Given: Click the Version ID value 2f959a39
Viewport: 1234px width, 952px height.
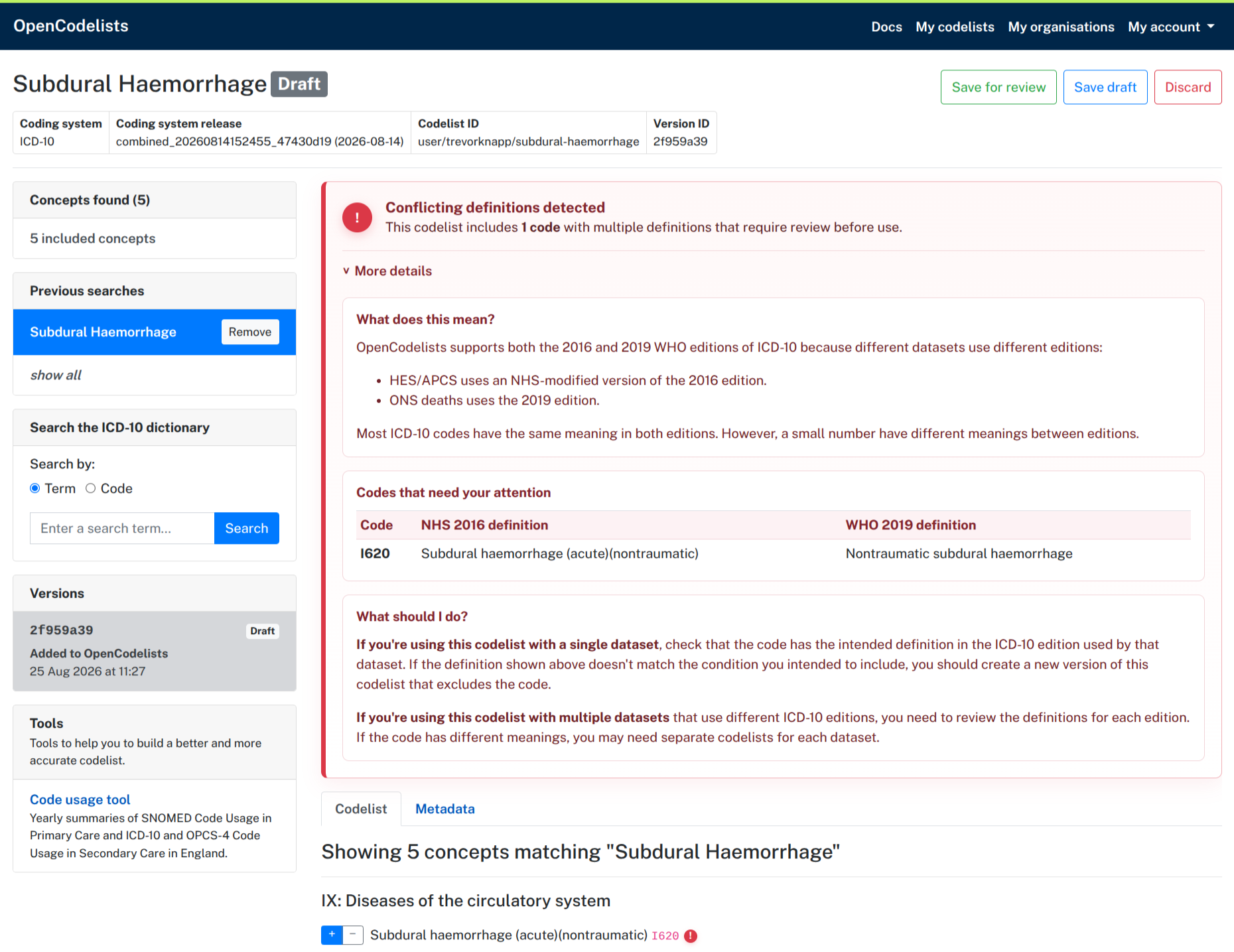Looking at the screenshot, I should pos(680,141).
